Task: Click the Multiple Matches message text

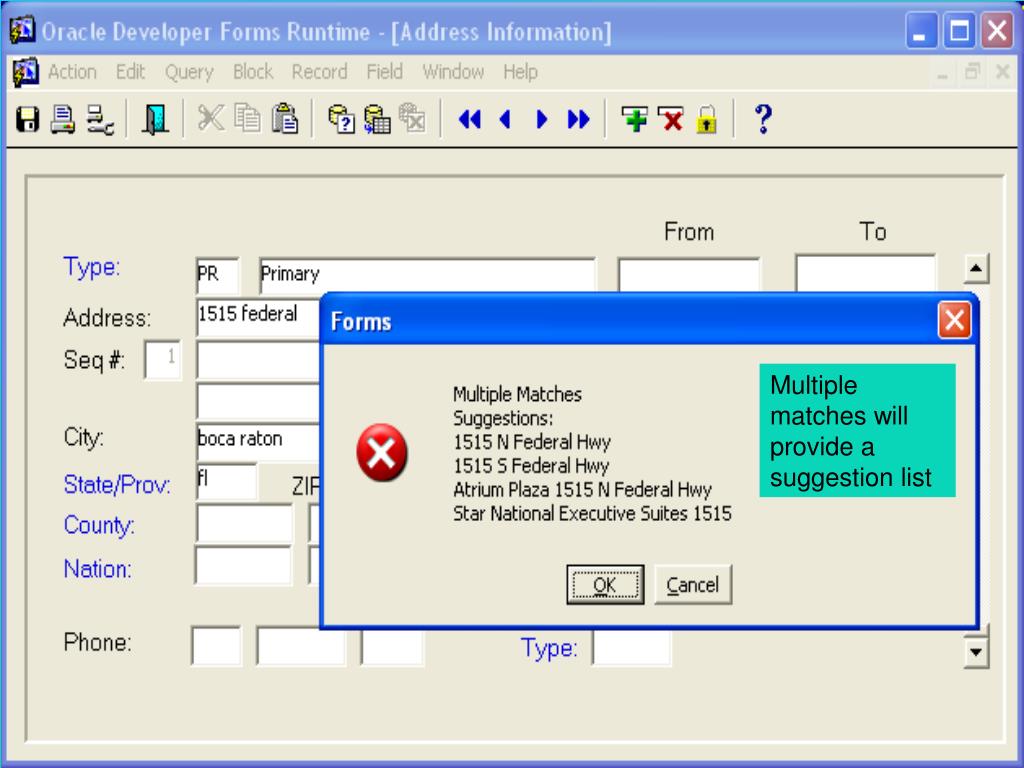Action: (x=517, y=394)
